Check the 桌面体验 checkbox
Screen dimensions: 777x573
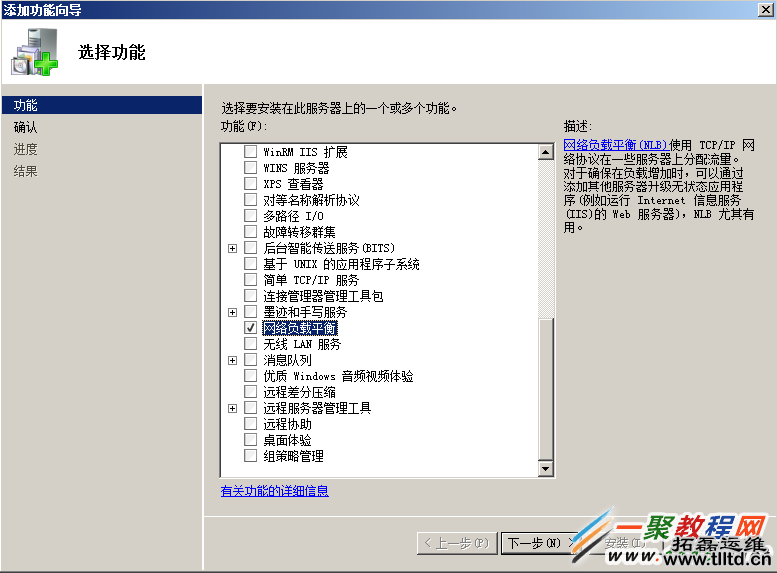(x=251, y=440)
